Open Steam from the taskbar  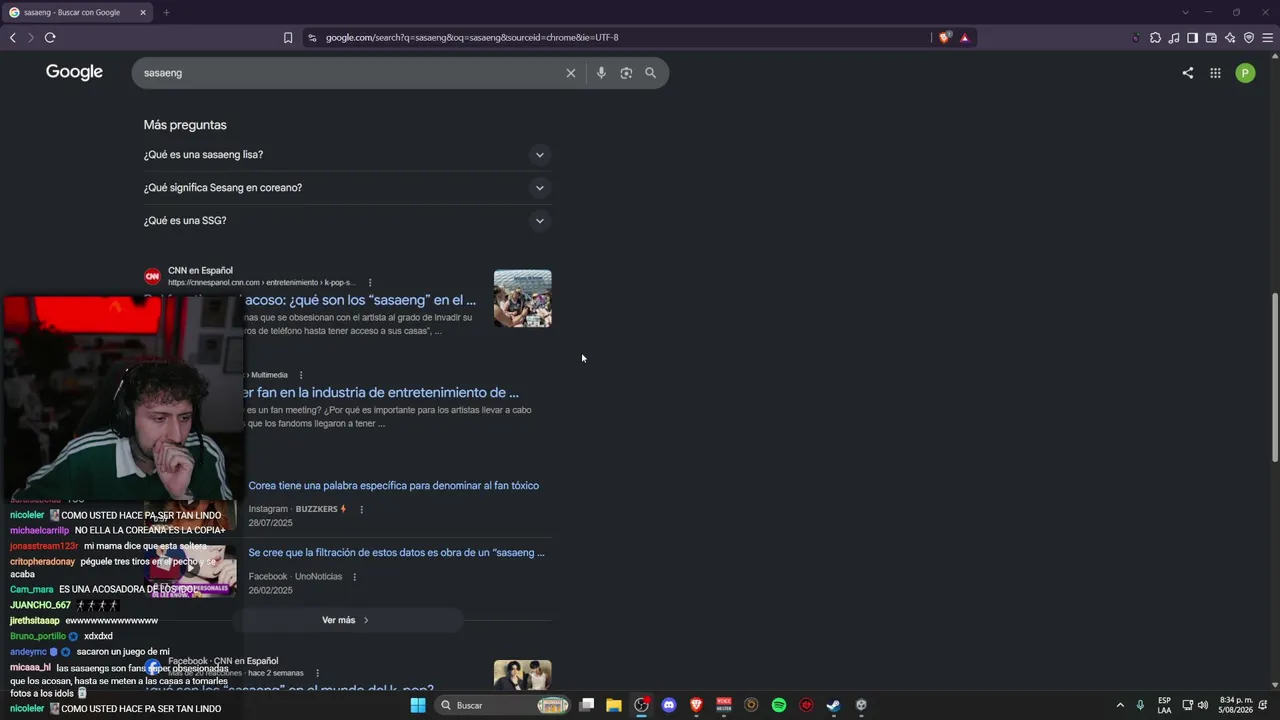pos(833,705)
